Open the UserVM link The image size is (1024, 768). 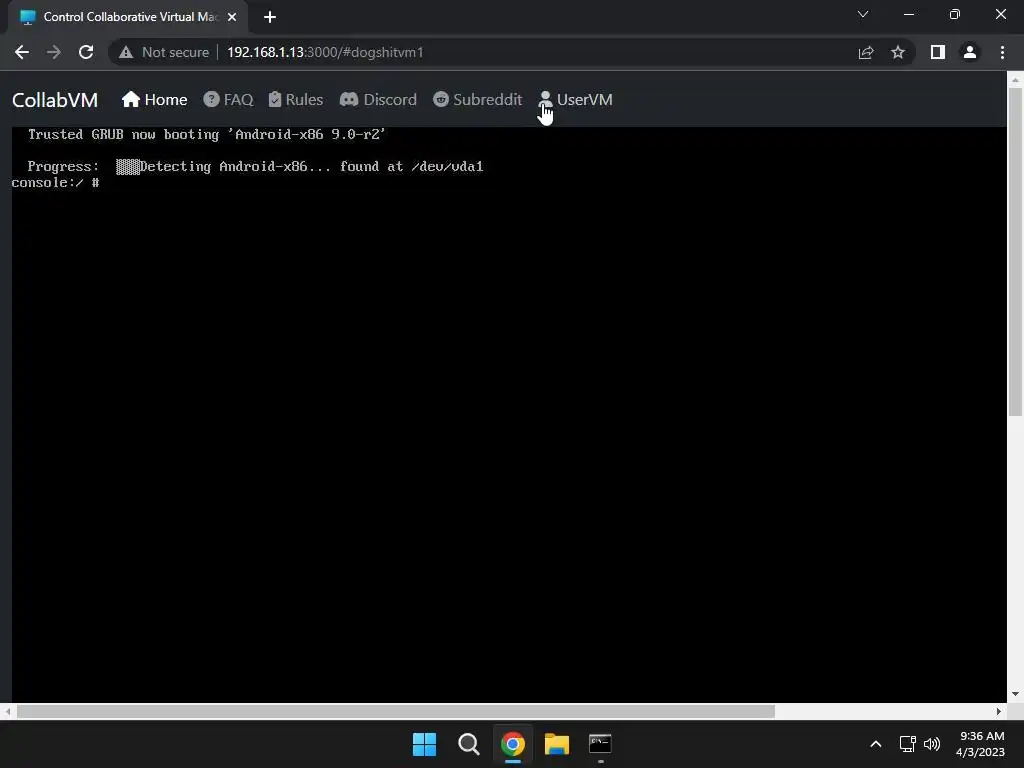pyautogui.click(x=575, y=99)
